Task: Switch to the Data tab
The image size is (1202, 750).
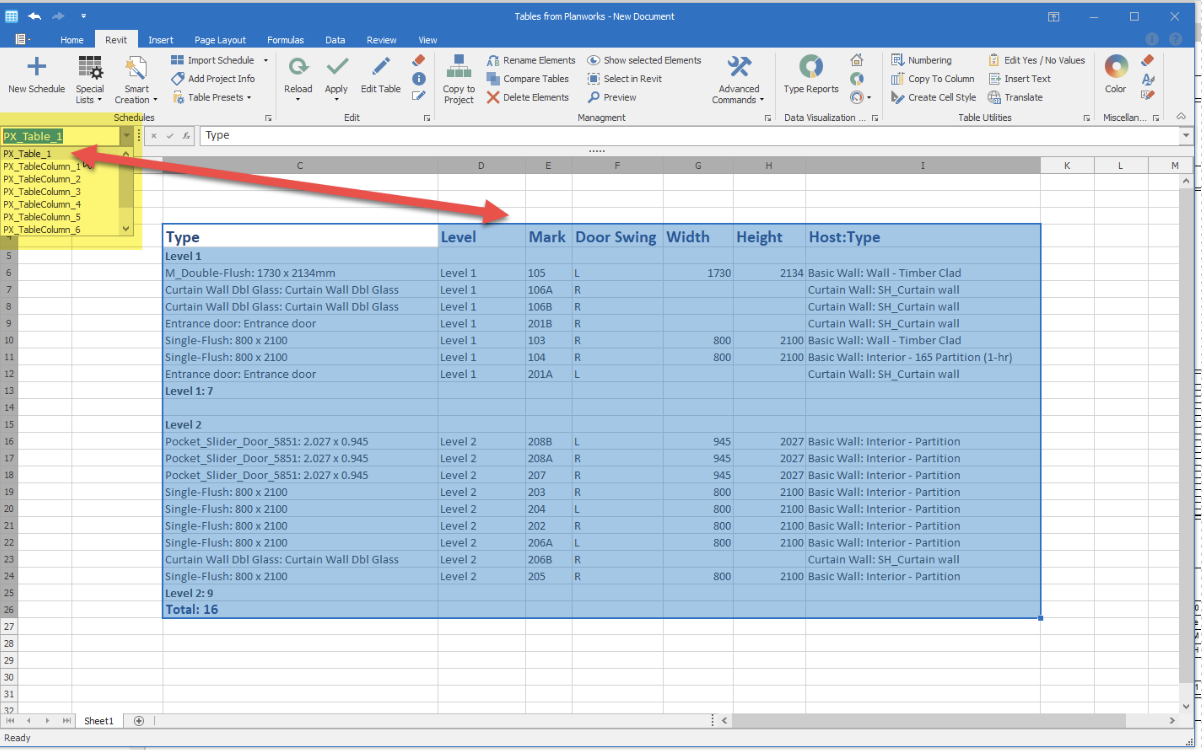Action: [335, 40]
